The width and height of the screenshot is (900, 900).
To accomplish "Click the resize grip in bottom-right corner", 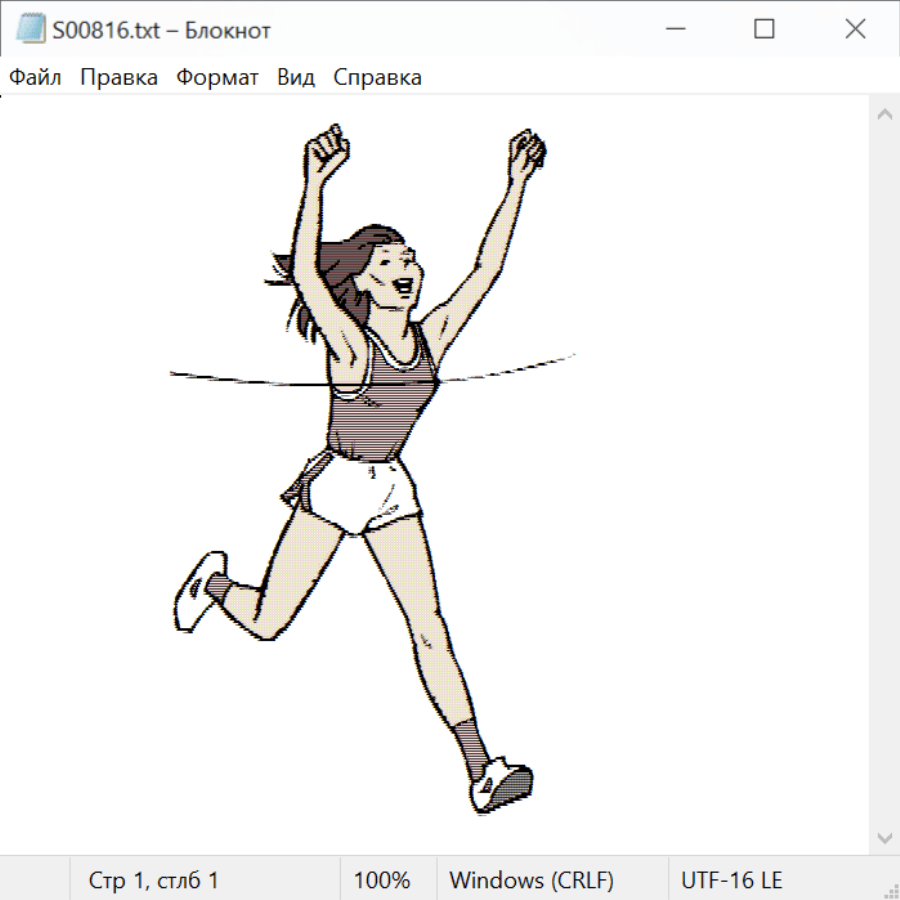I will (890, 890).
